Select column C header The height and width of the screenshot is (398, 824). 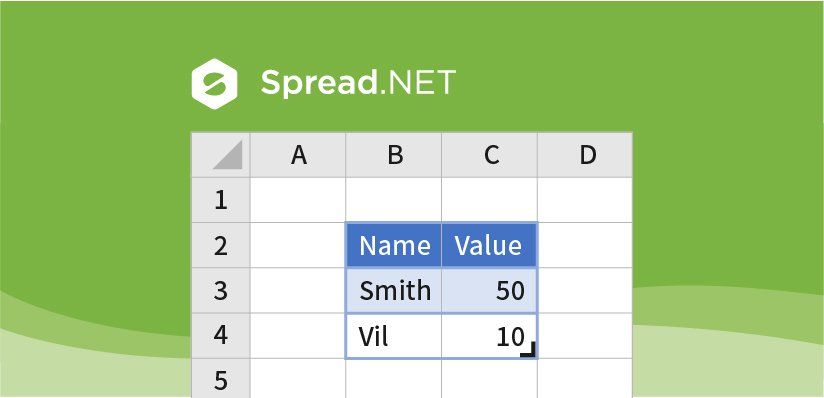[489, 155]
